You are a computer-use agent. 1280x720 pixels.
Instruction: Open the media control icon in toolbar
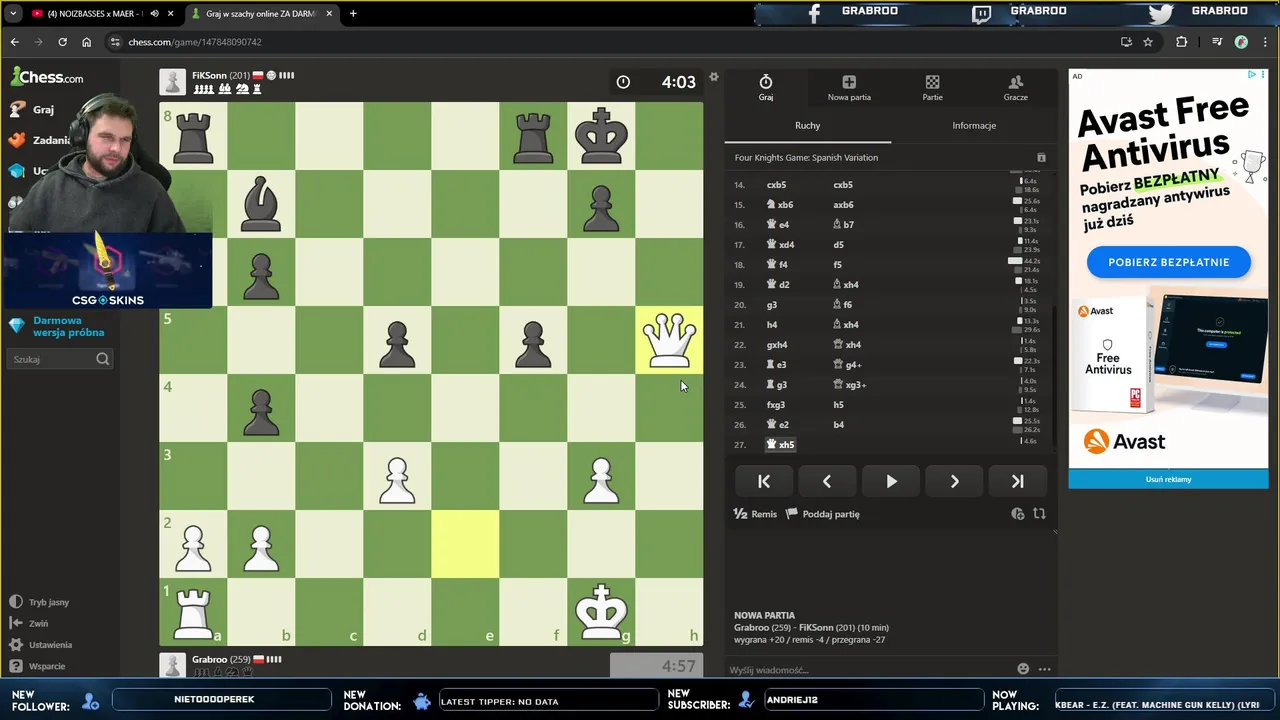coord(1217,42)
